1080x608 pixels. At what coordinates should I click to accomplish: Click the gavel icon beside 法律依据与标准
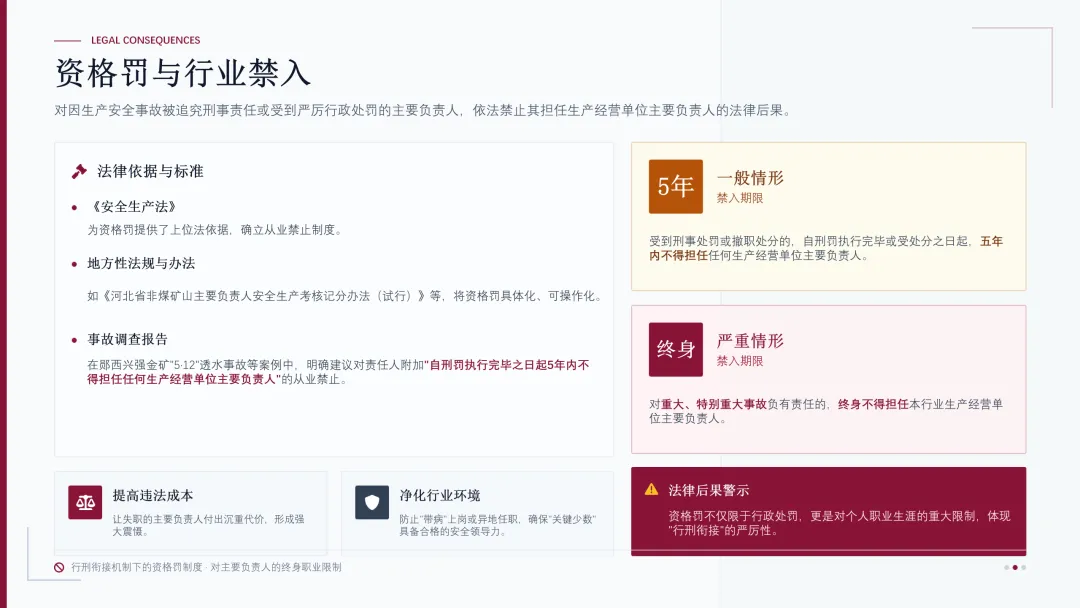click(x=79, y=171)
